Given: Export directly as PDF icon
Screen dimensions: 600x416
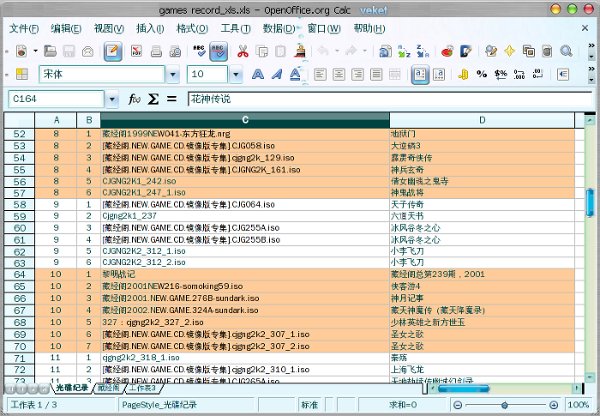Looking at the screenshot, I should coord(136,51).
